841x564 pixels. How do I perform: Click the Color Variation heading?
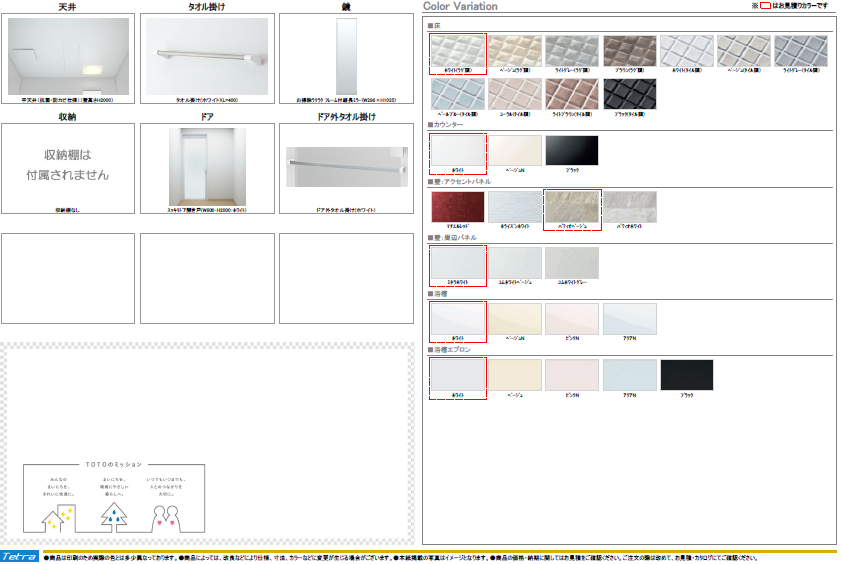pyautogui.click(x=460, y=6)
